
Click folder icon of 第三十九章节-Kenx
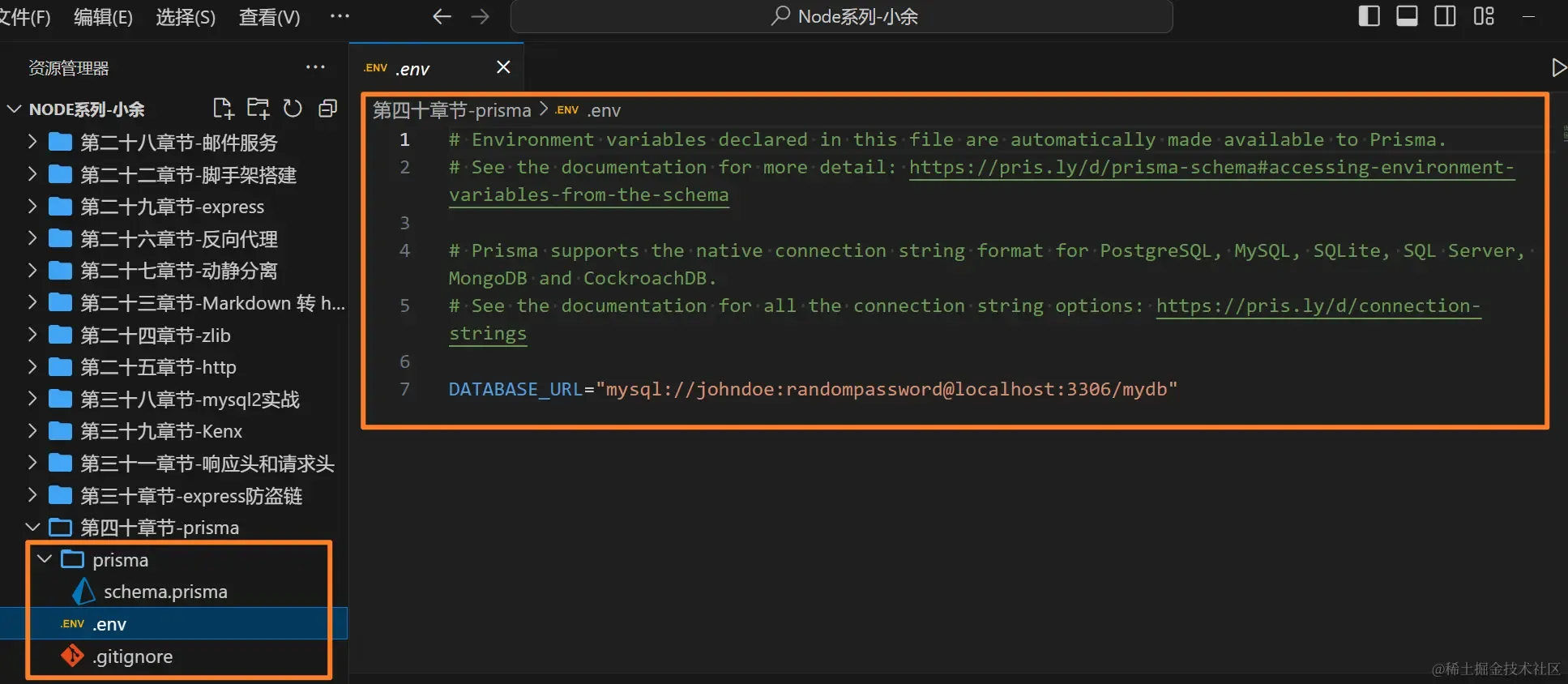tap(60, 431)
